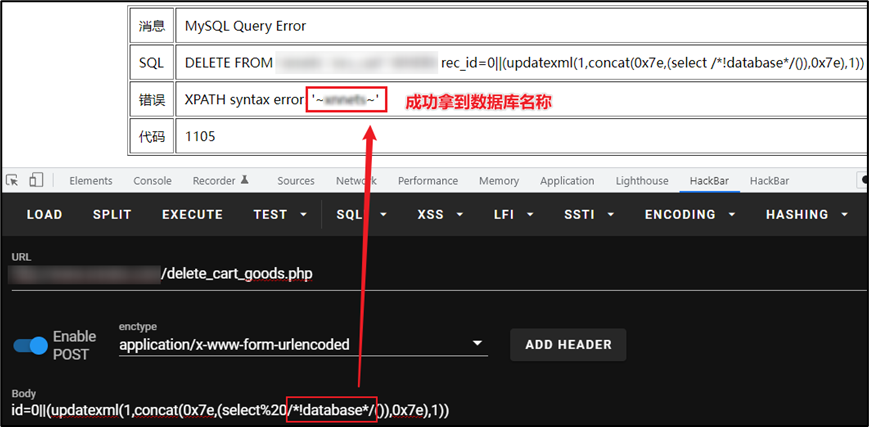
Task: Click the 错误 label cell
Action: (x=151, y=100)
